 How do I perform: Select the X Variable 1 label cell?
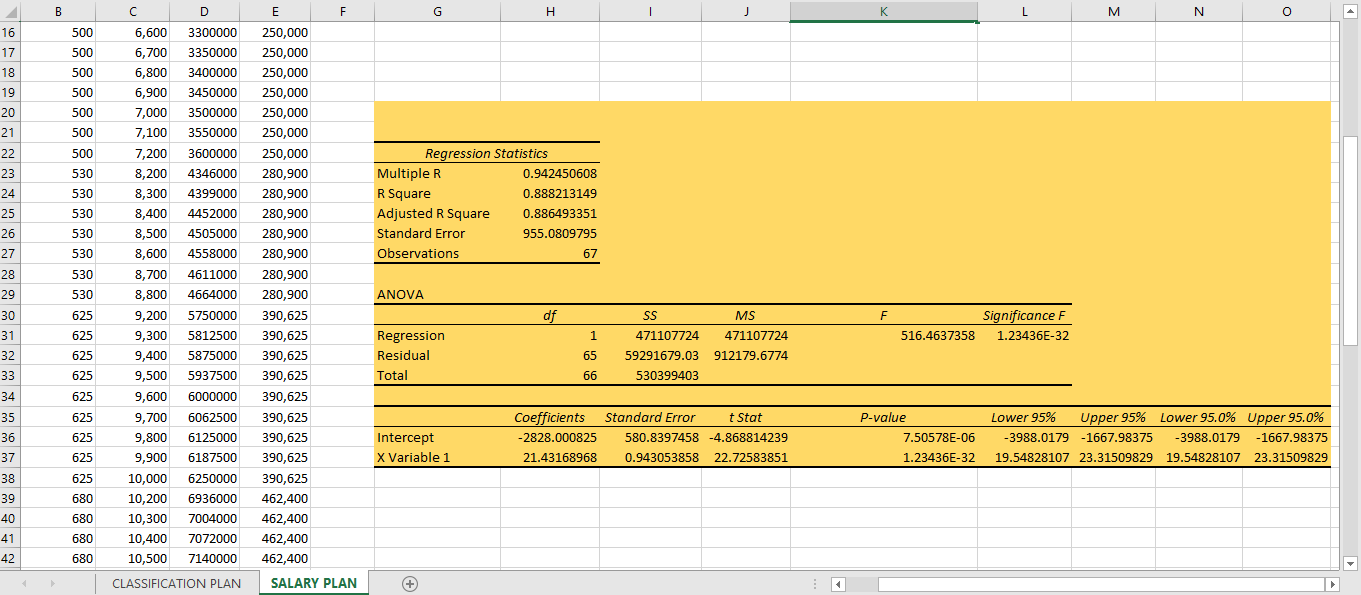coord(437,457)
